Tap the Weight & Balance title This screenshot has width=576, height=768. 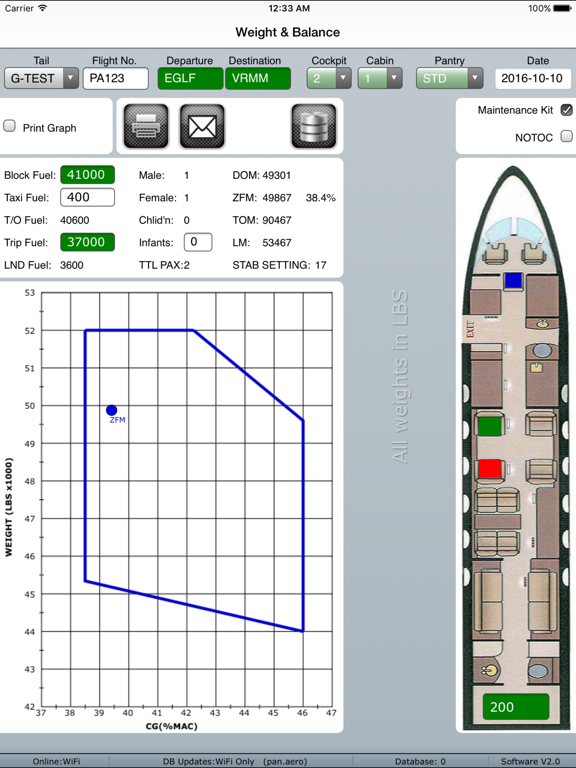(288, 32)
